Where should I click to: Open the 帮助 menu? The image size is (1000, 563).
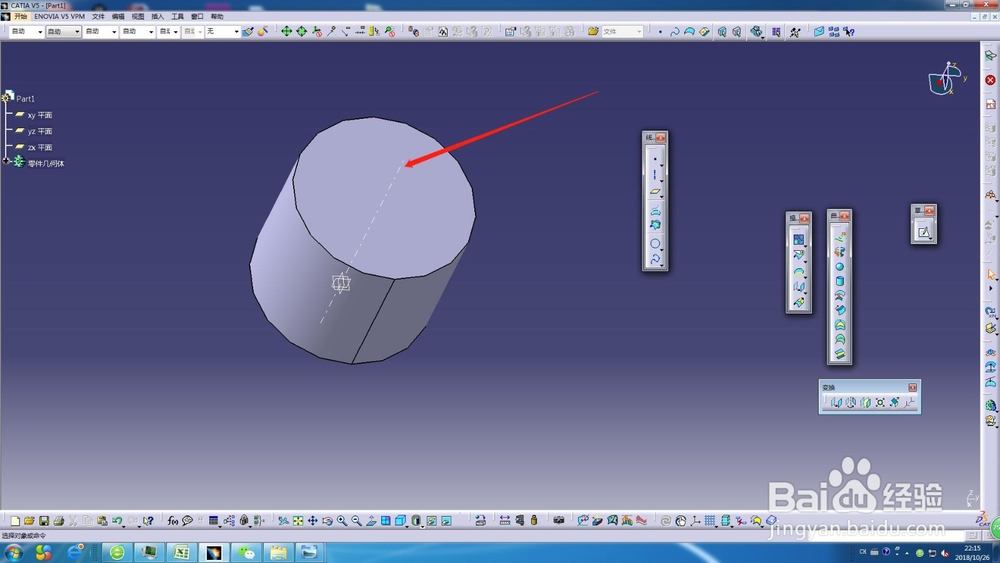point(217,17)
